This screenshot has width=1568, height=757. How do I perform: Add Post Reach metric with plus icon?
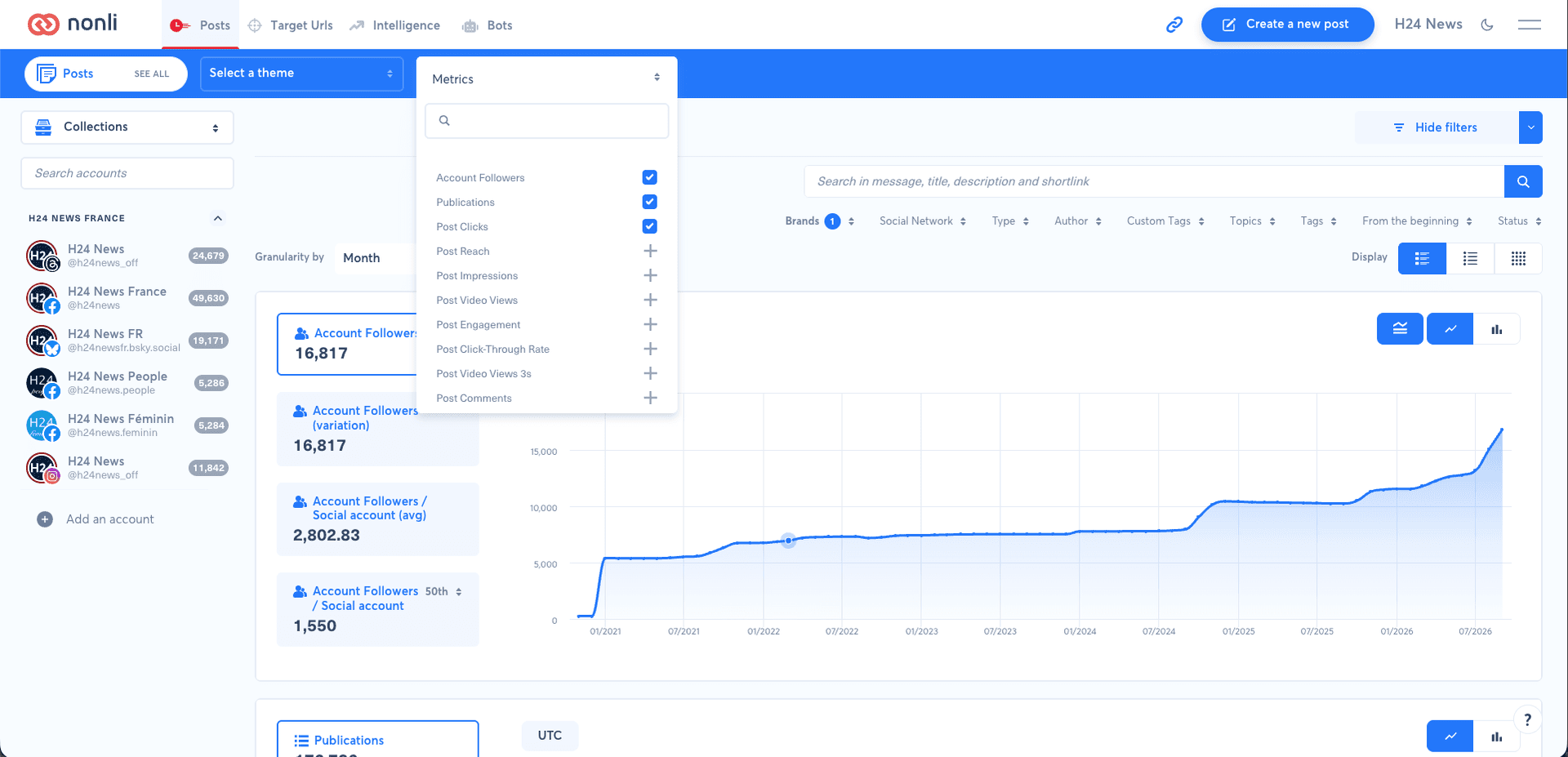650,251
